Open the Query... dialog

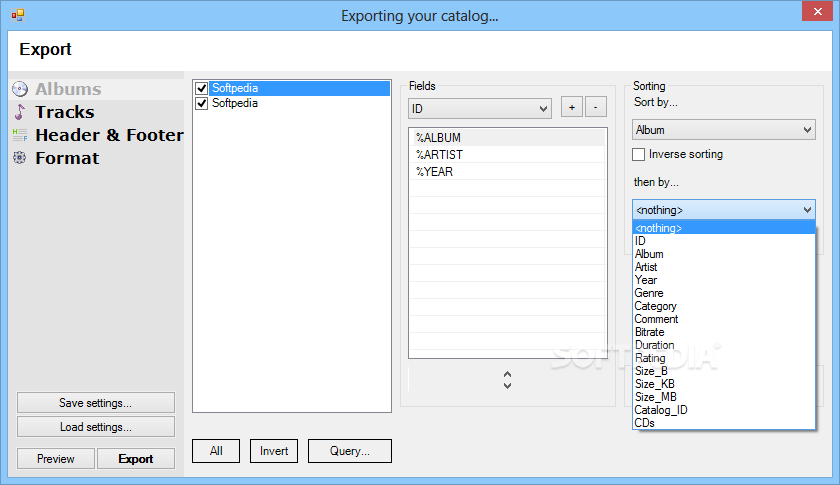click(x=350, y=451)
